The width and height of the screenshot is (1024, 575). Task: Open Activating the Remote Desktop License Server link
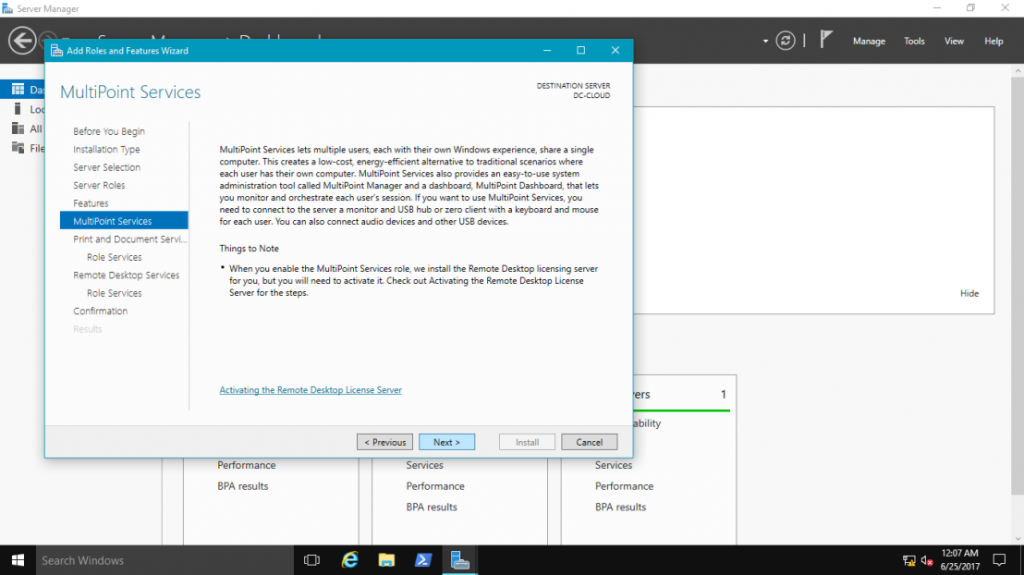coord(310,390)
